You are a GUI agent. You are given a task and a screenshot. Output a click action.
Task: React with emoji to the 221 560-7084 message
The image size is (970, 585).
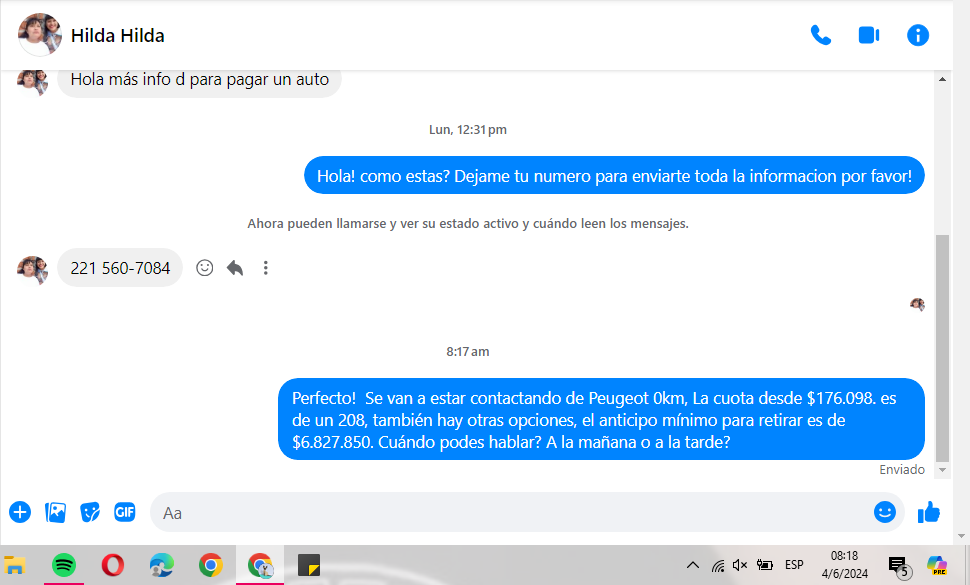[205, 268]
